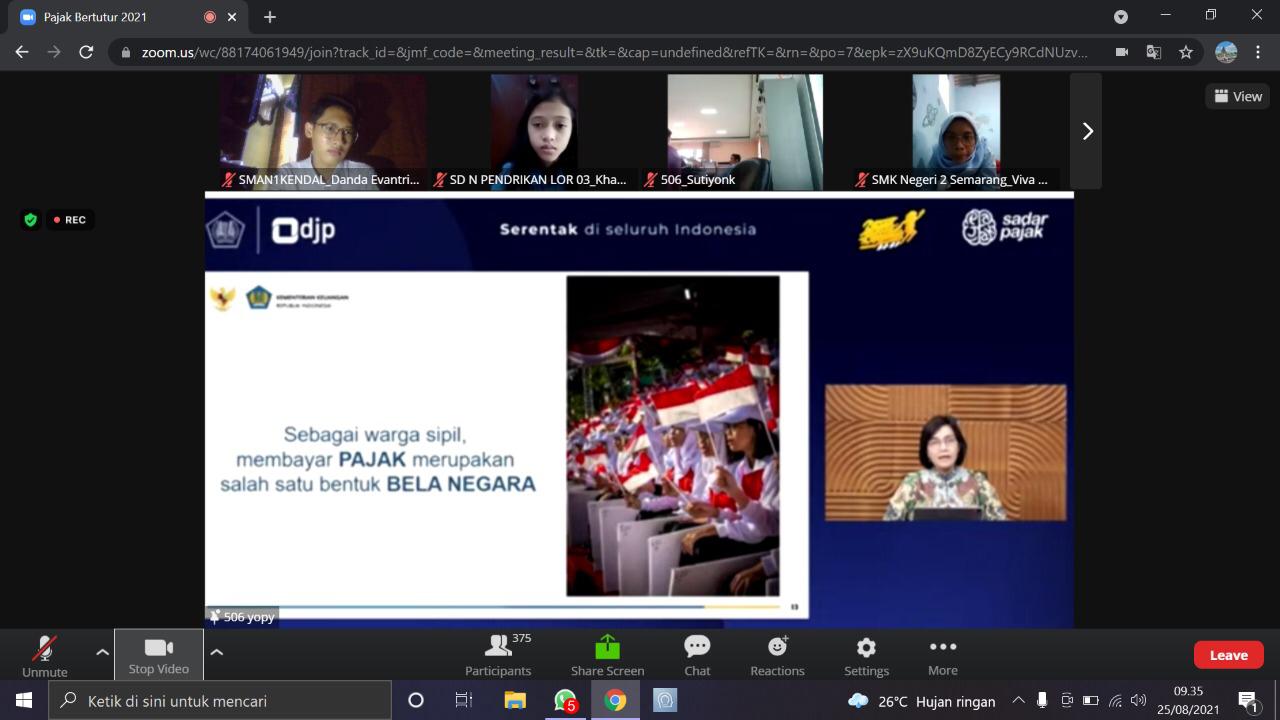Open a new browser tab

coord(270,17)
